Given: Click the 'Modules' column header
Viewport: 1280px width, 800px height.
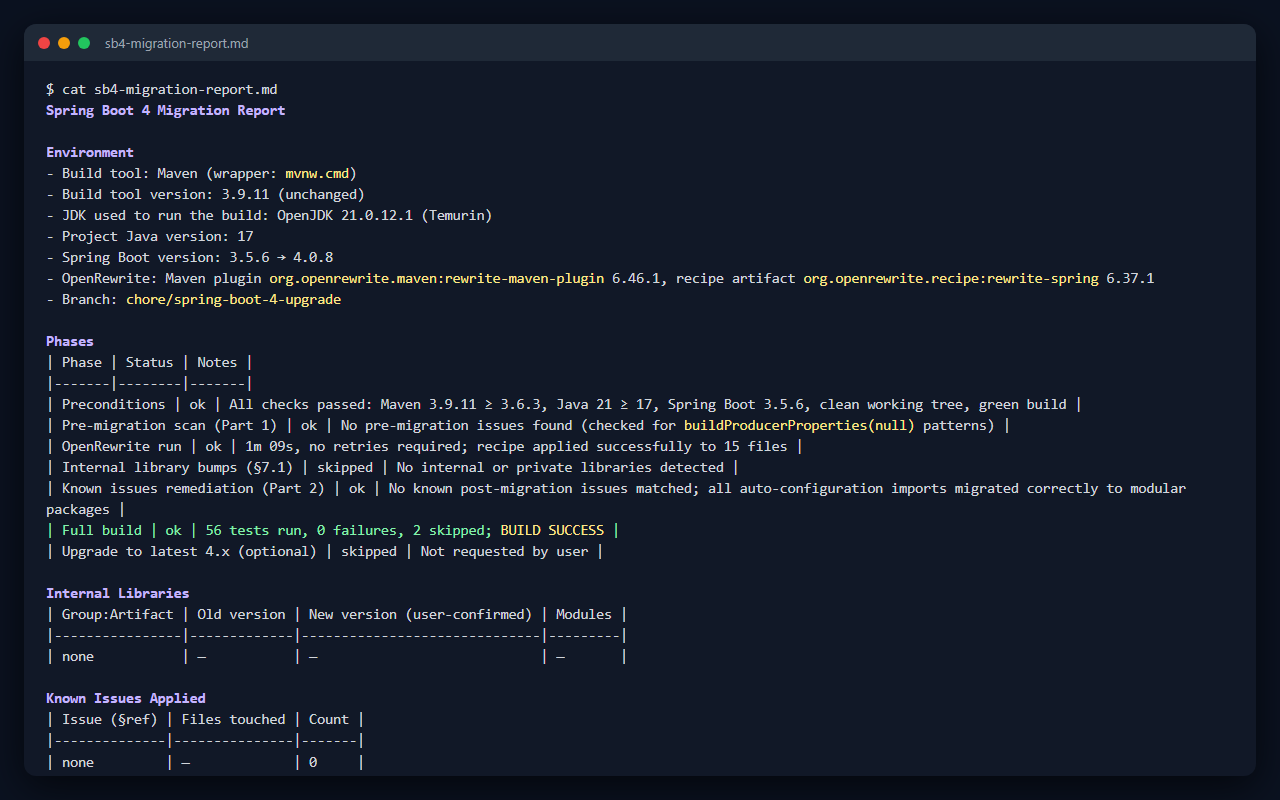Looking at the screenshot, I should (x=584, y=614).
